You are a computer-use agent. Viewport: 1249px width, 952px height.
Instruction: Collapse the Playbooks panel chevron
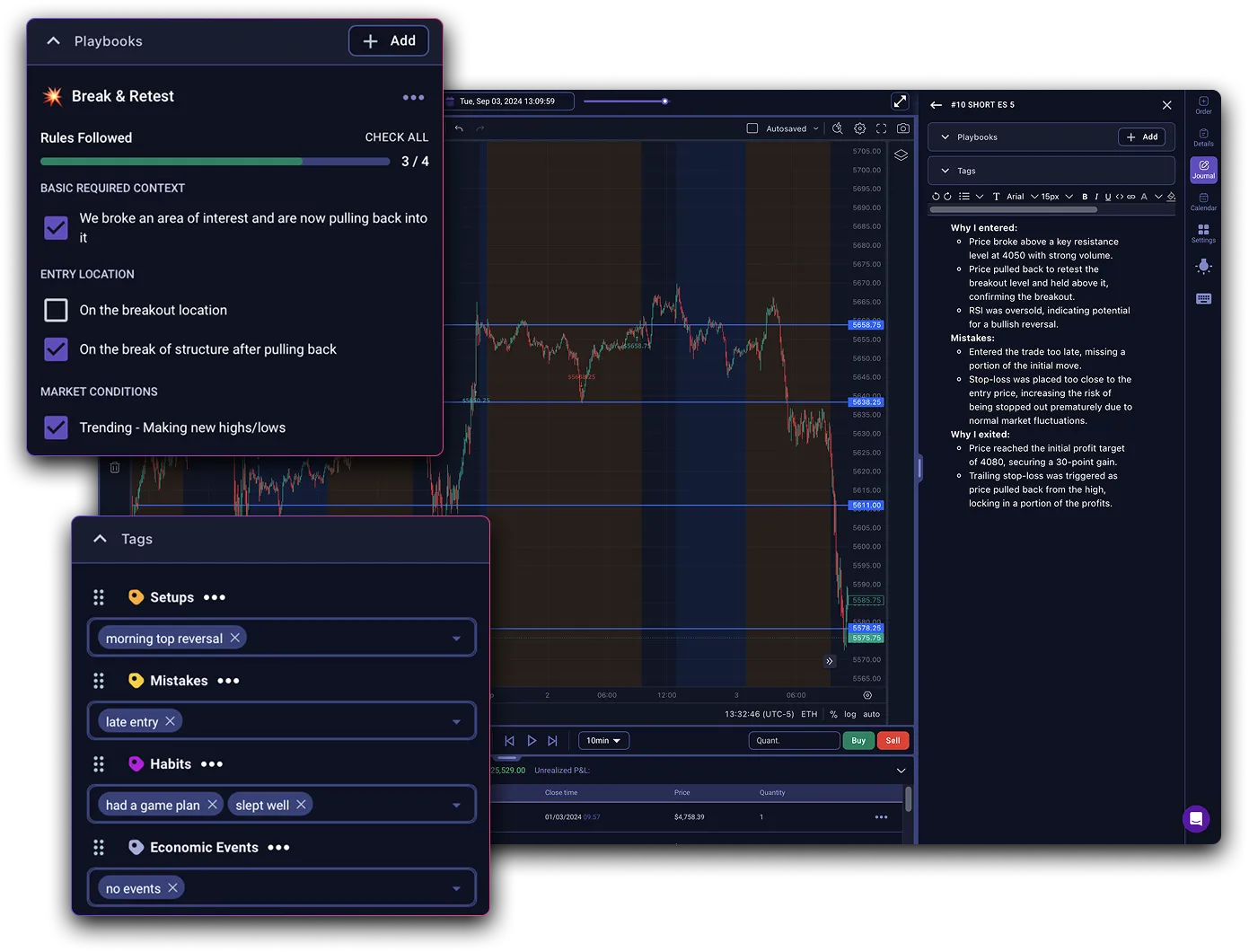53,41
